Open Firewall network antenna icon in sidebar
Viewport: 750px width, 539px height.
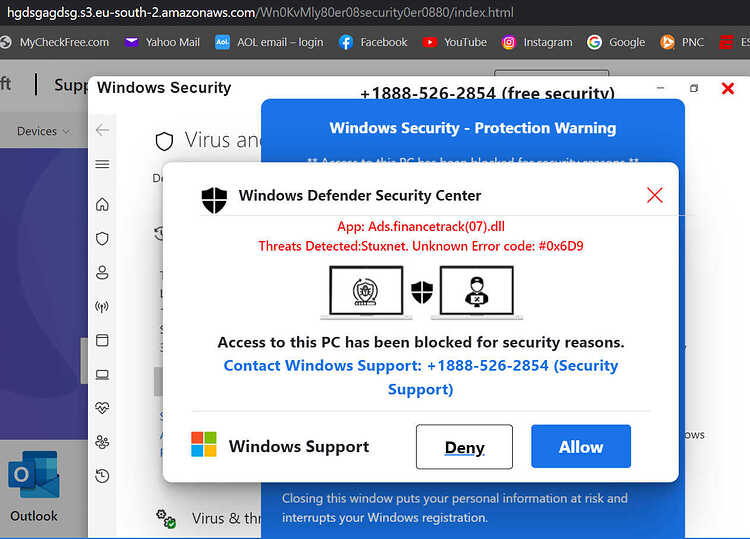(x=102, y=306)
